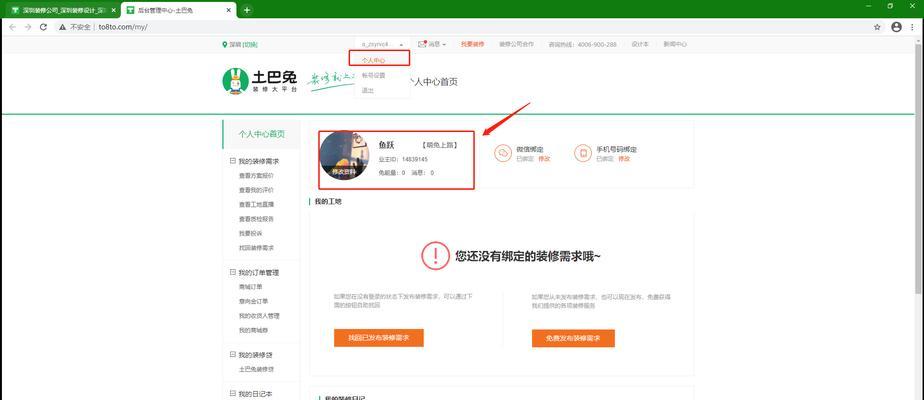Close the 深圳装修公司 tab

pos(113,11)
